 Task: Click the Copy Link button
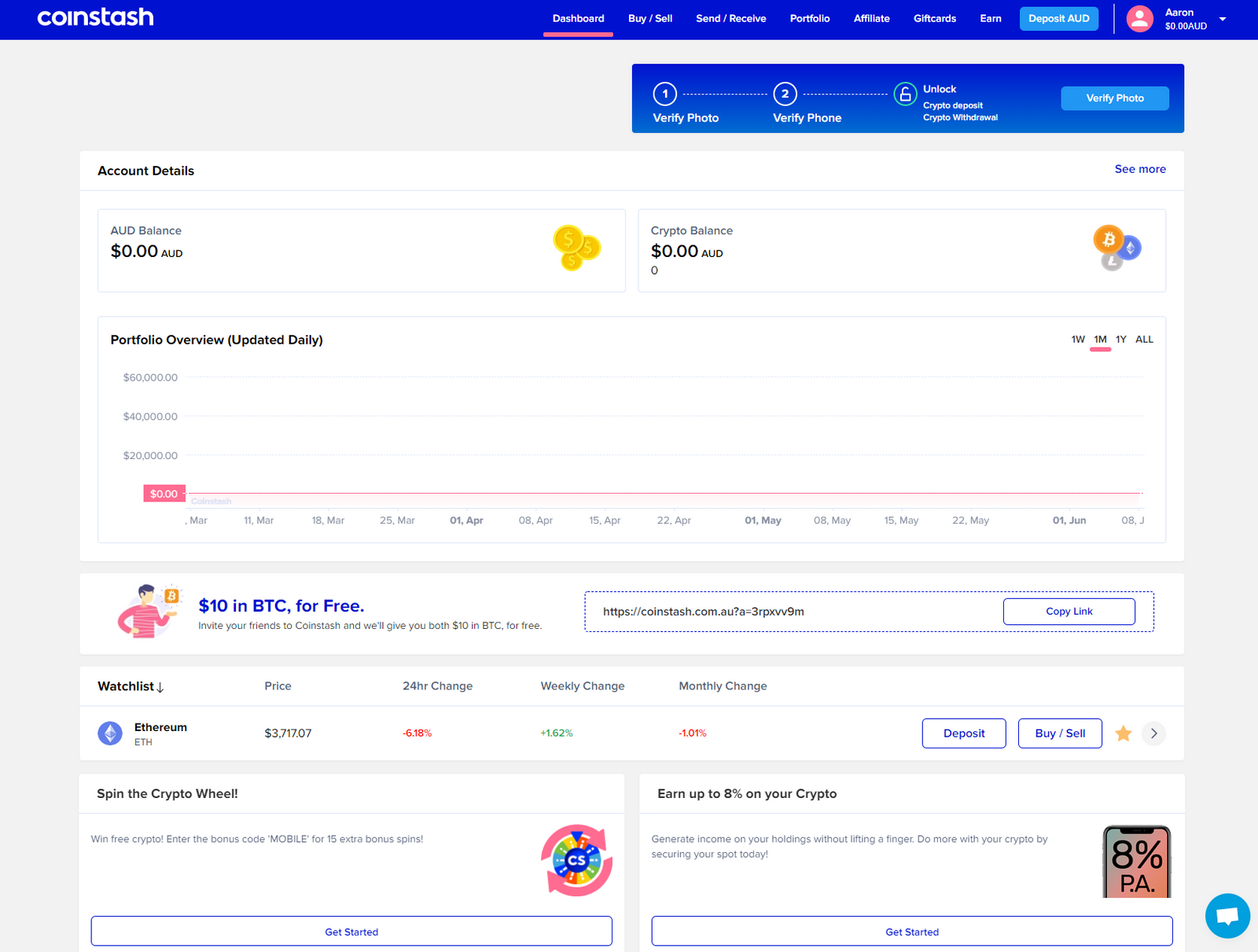(1069, 612)
